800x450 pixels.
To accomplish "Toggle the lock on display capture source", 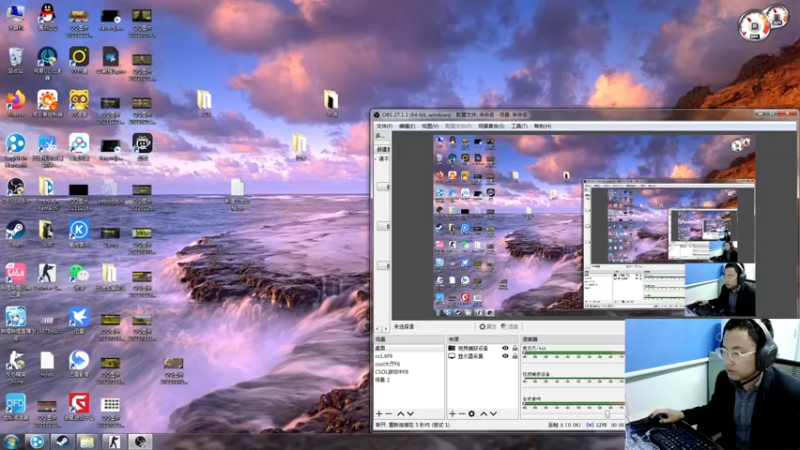I will pos(515,356).
